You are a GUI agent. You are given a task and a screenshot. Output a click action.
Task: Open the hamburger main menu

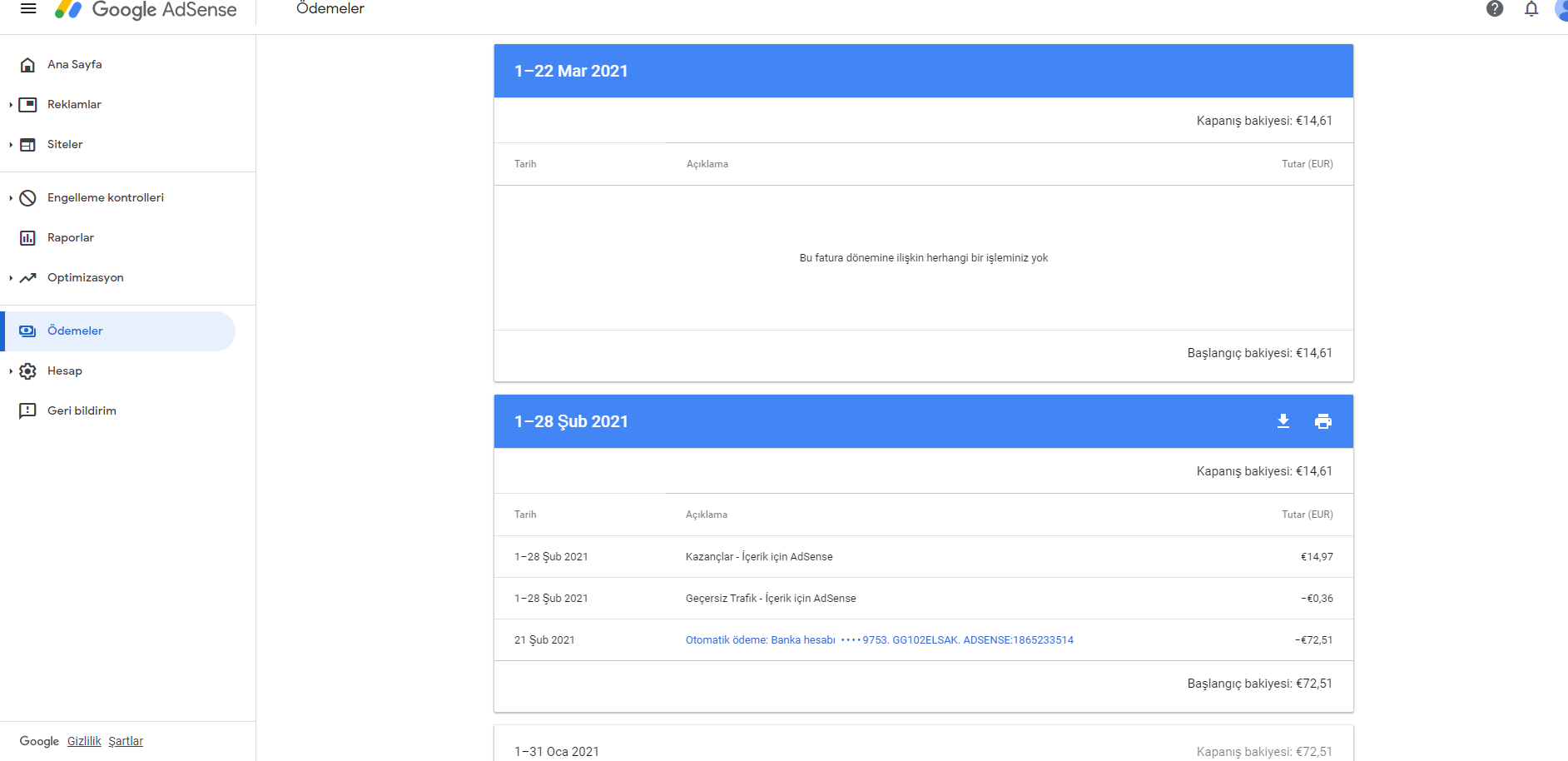point(28,8)
